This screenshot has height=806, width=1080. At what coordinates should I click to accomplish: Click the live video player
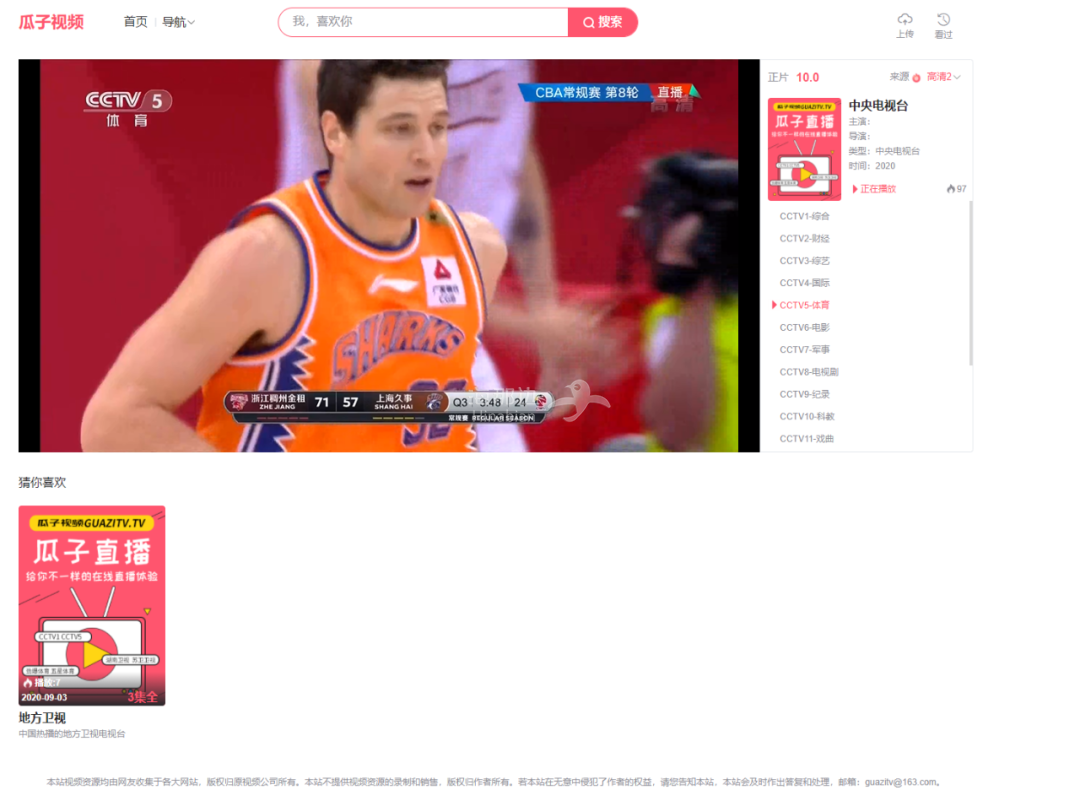(x=389, y=256)
